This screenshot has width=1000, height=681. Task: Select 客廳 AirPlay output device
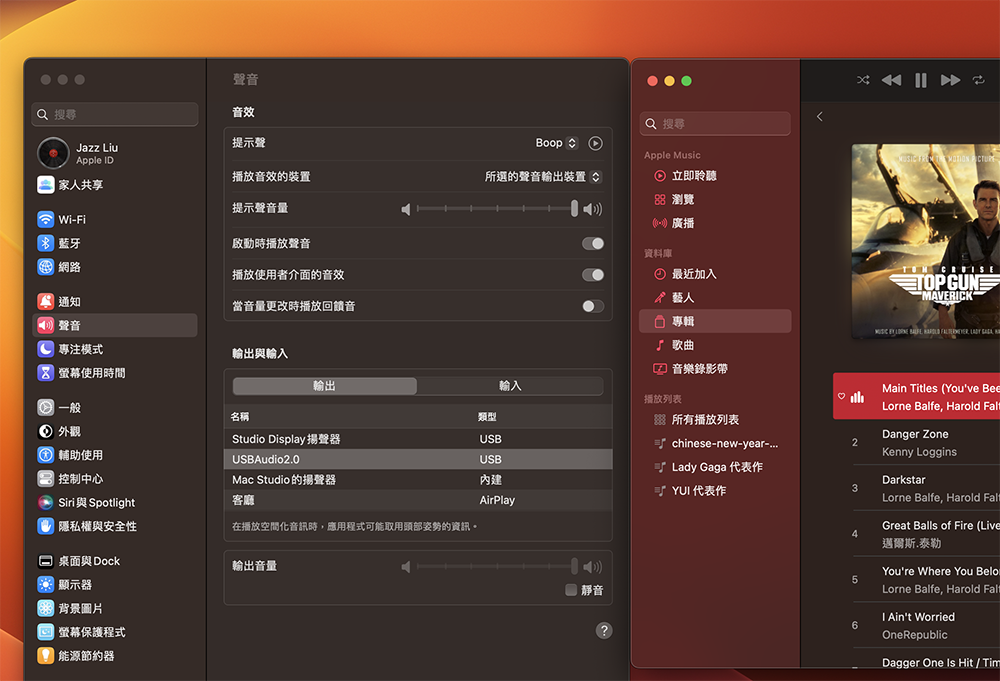click(418, 500)
